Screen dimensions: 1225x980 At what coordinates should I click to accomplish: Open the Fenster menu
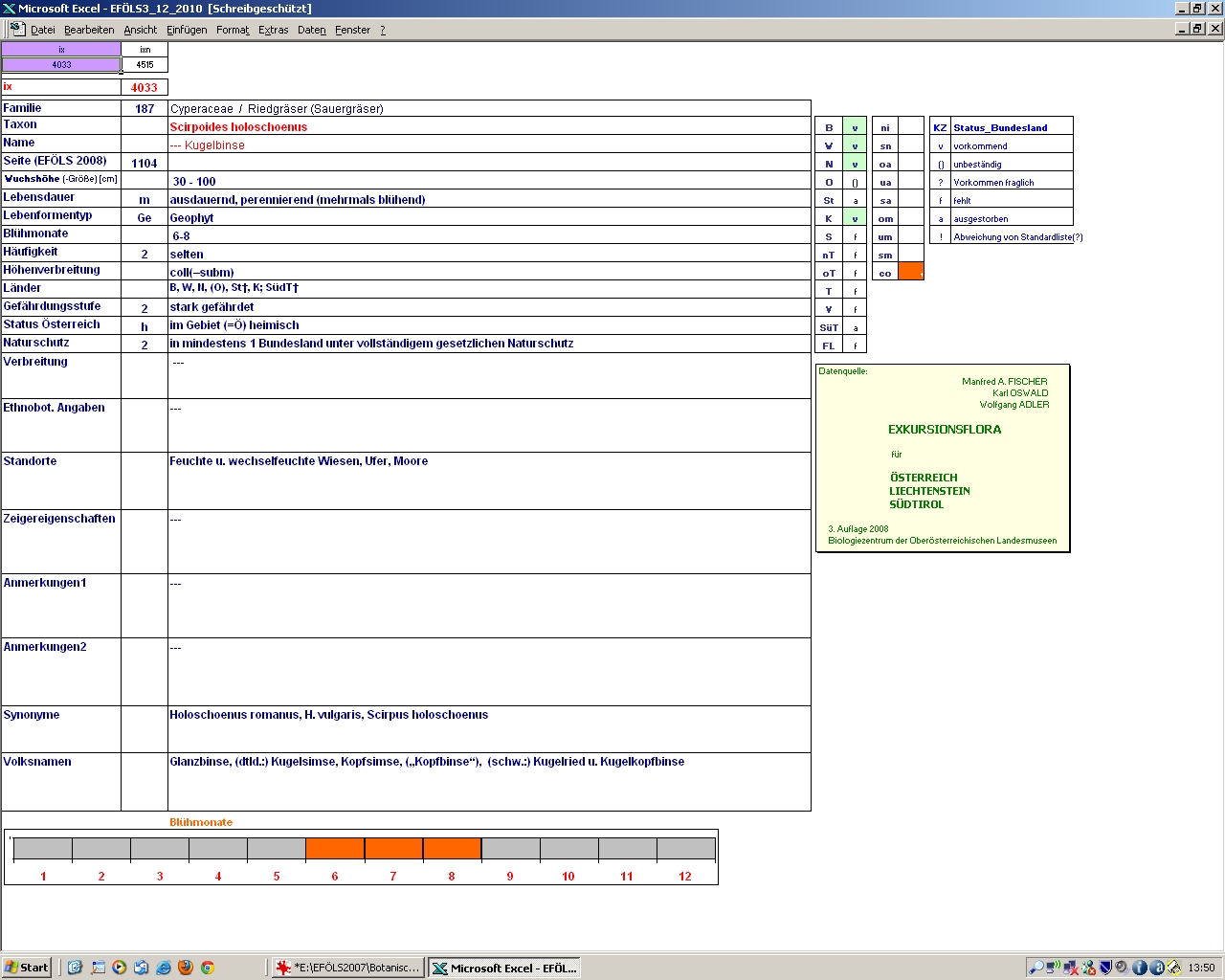click(x=353, y=30)
